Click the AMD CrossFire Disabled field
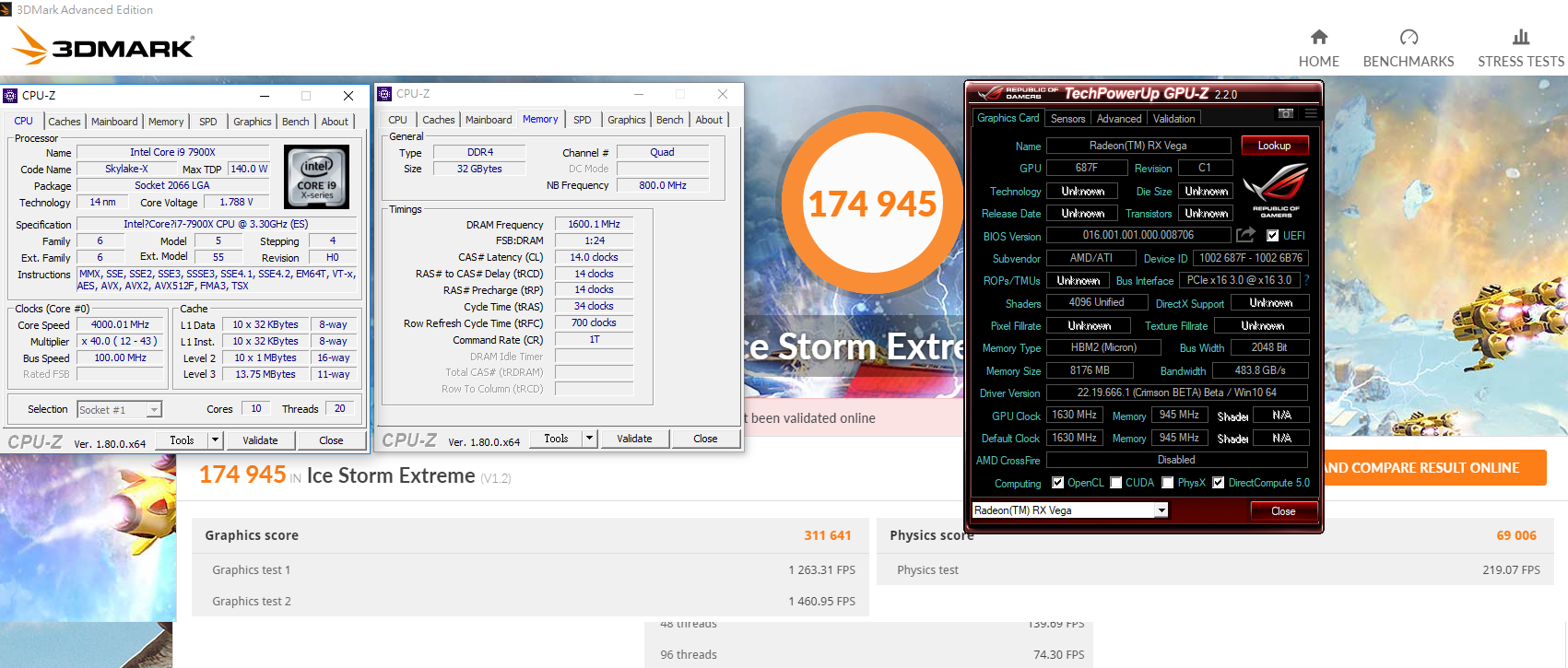1568x668 pixels. point(1177,460)
